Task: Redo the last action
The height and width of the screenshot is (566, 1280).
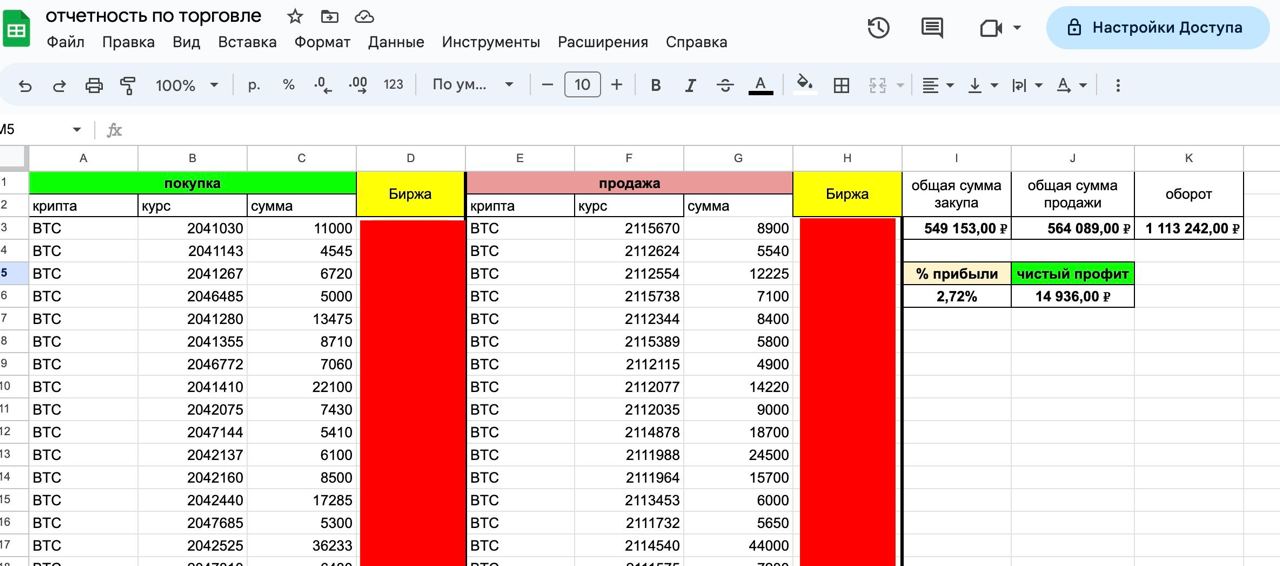Action: 59,85
